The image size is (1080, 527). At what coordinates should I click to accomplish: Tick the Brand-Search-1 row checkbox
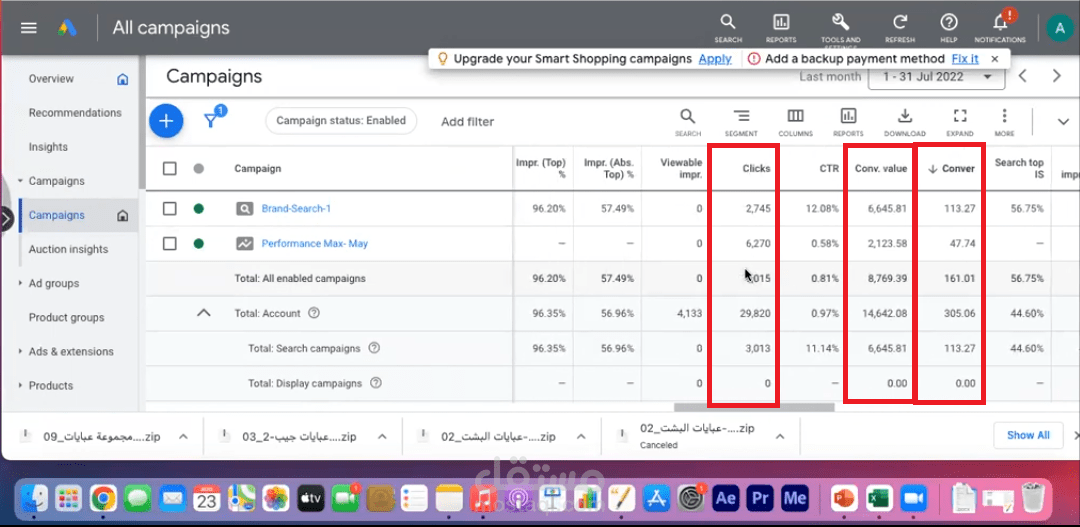click(170, 209)
